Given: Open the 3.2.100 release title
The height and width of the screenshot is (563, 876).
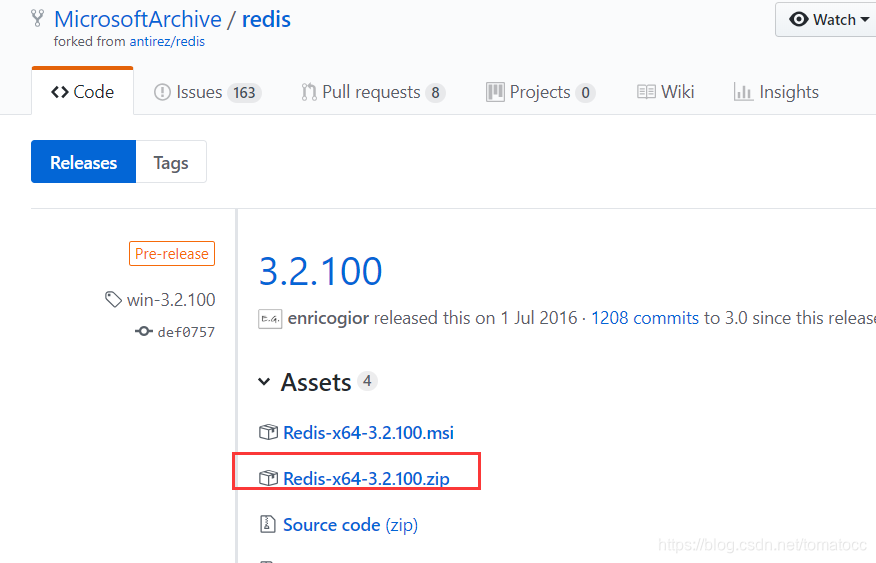Looking at the screenshot, I should pyautogui.click(x=321, y=271).
